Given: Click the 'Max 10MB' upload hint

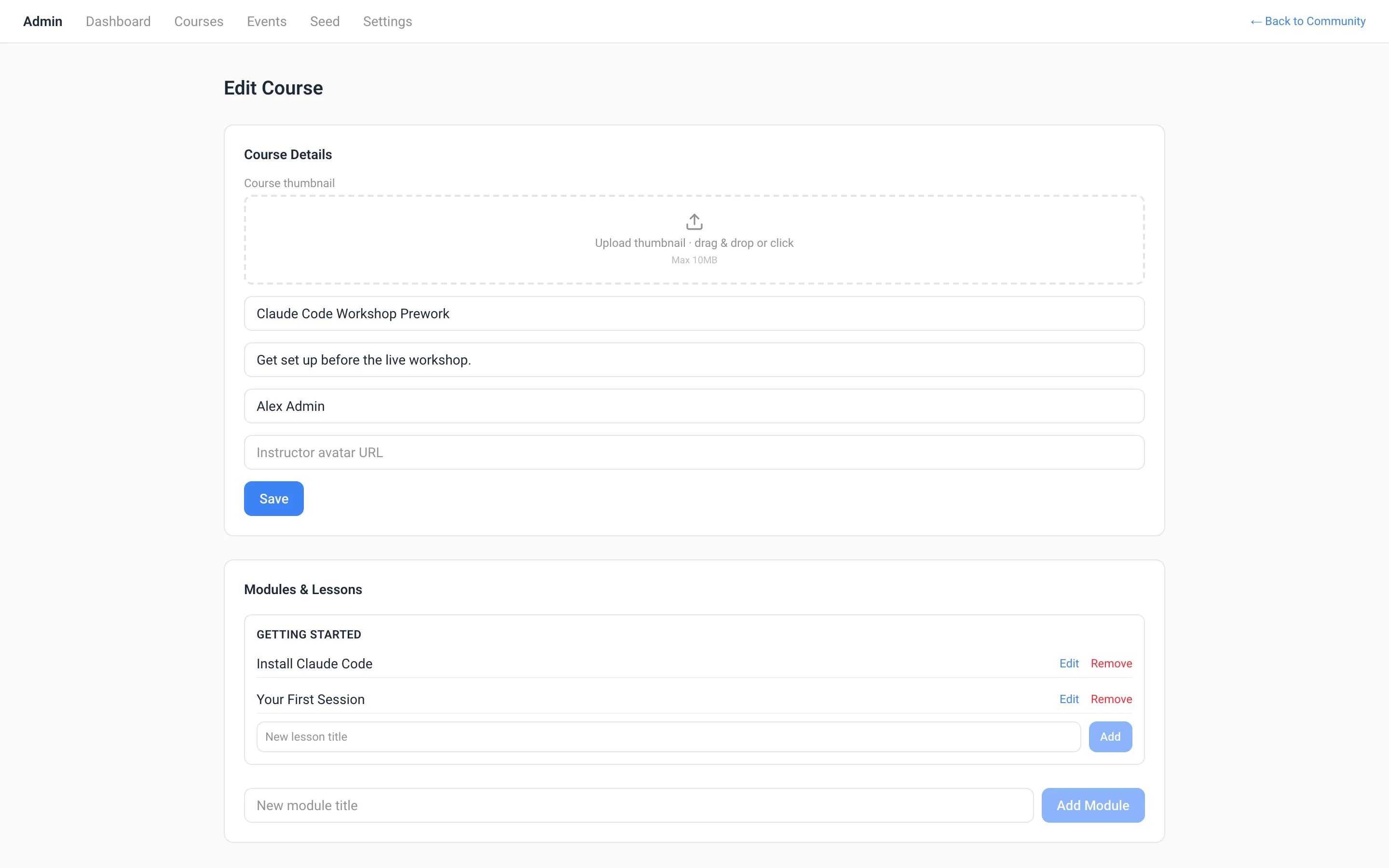Looking at the screenshot, I should click(x=694, y=260).
